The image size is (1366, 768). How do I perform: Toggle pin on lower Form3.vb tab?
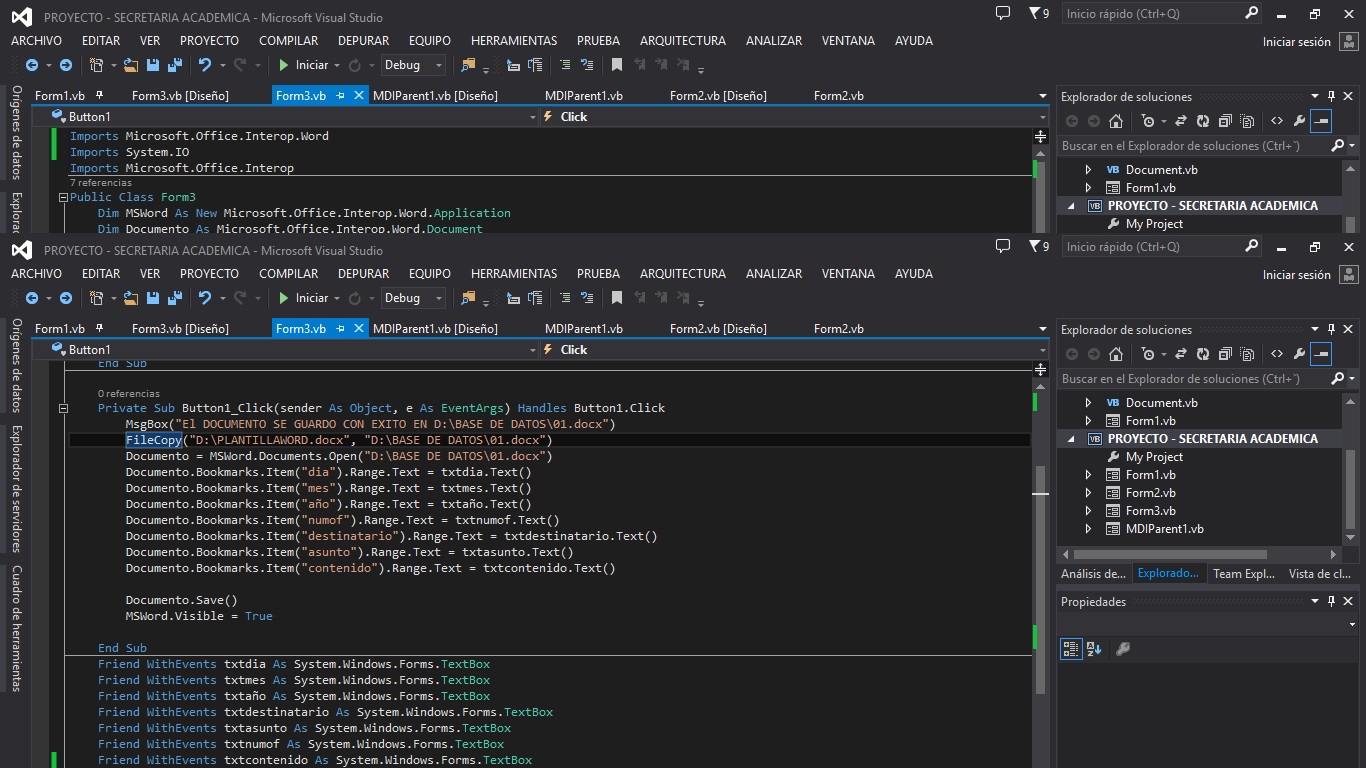tap(340, 328)
